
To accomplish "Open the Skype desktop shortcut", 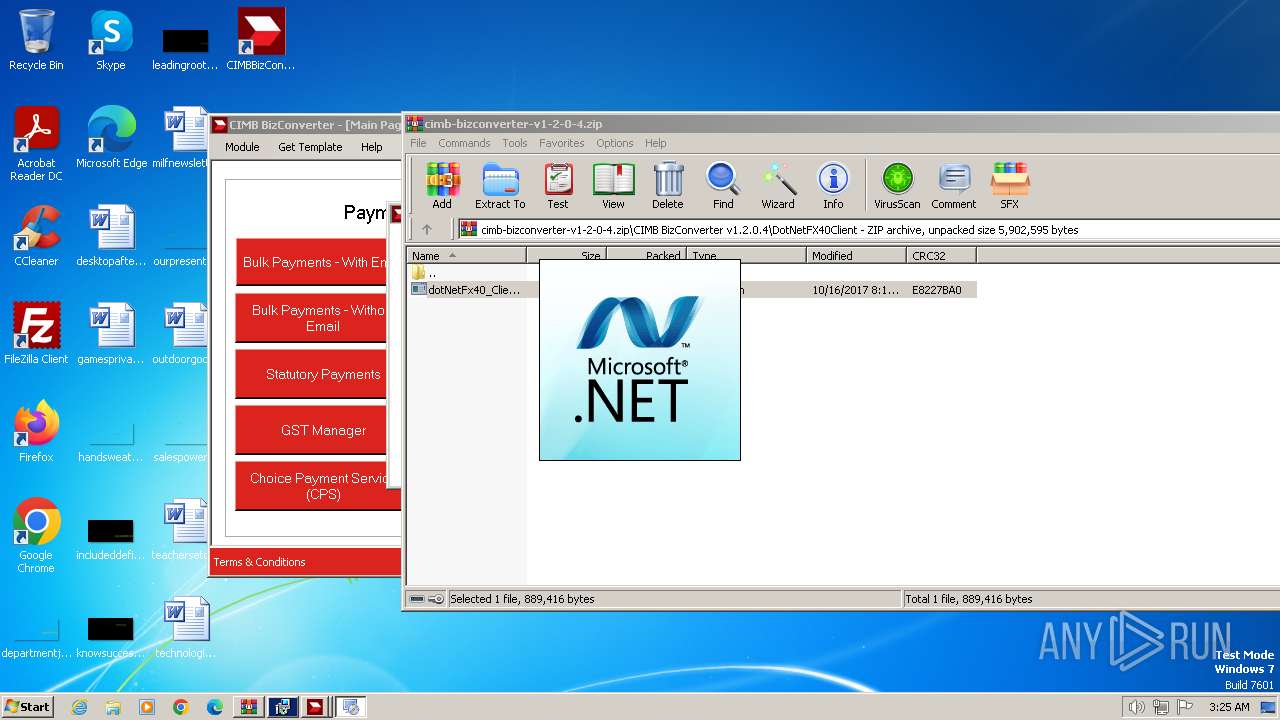I will (111, 40).
